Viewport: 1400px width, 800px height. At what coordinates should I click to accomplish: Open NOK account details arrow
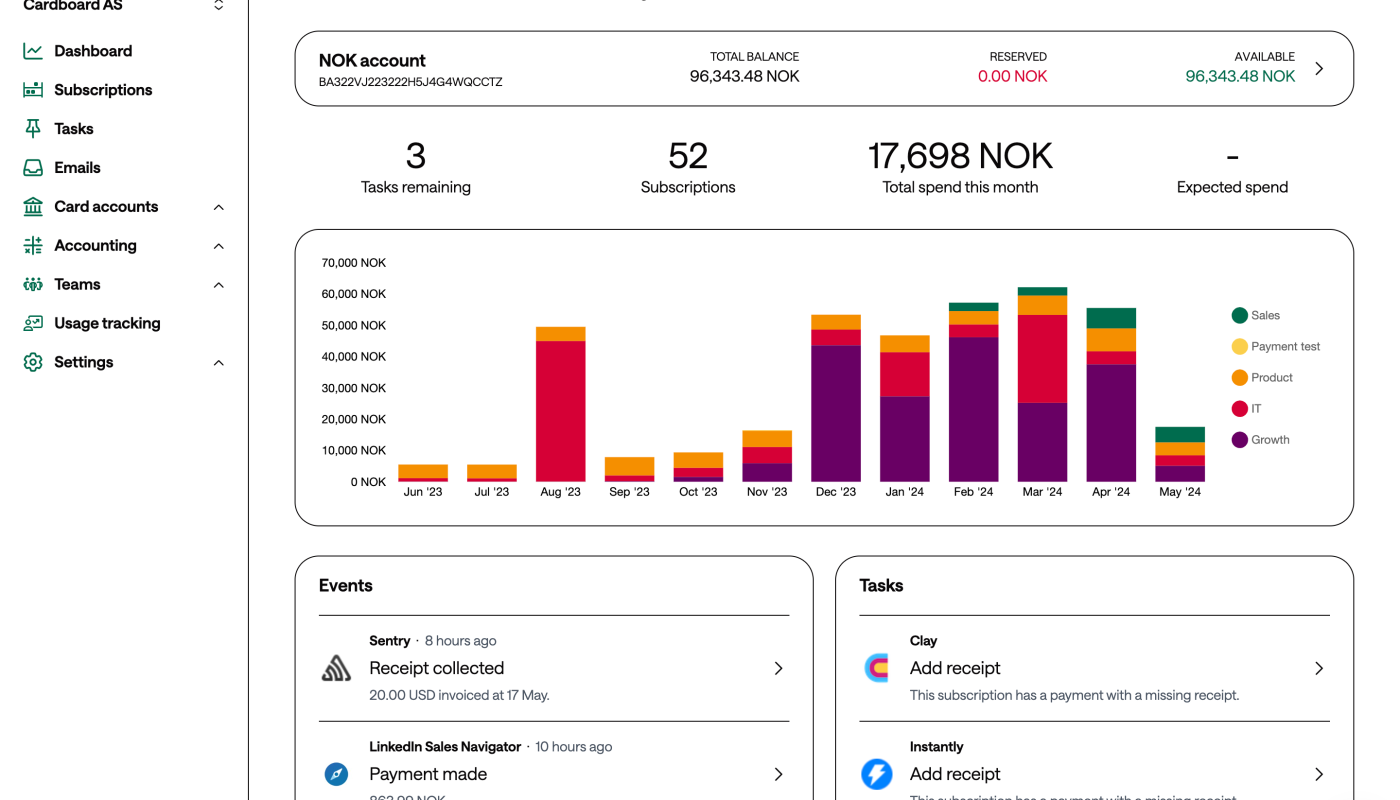(1319, 69)
